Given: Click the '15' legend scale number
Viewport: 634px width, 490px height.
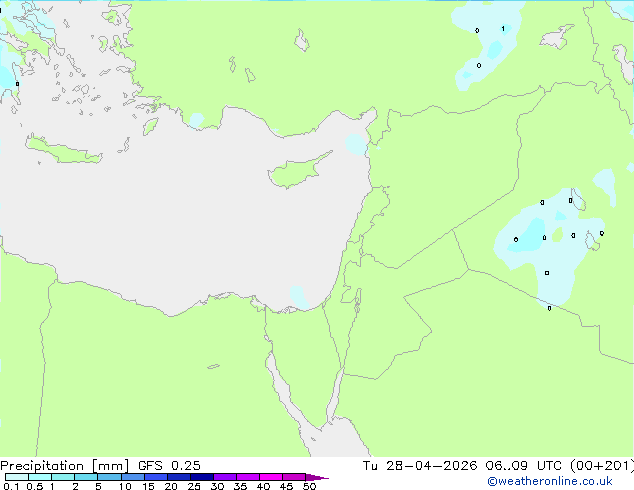Looking at the screenshot, I should 148,486.
